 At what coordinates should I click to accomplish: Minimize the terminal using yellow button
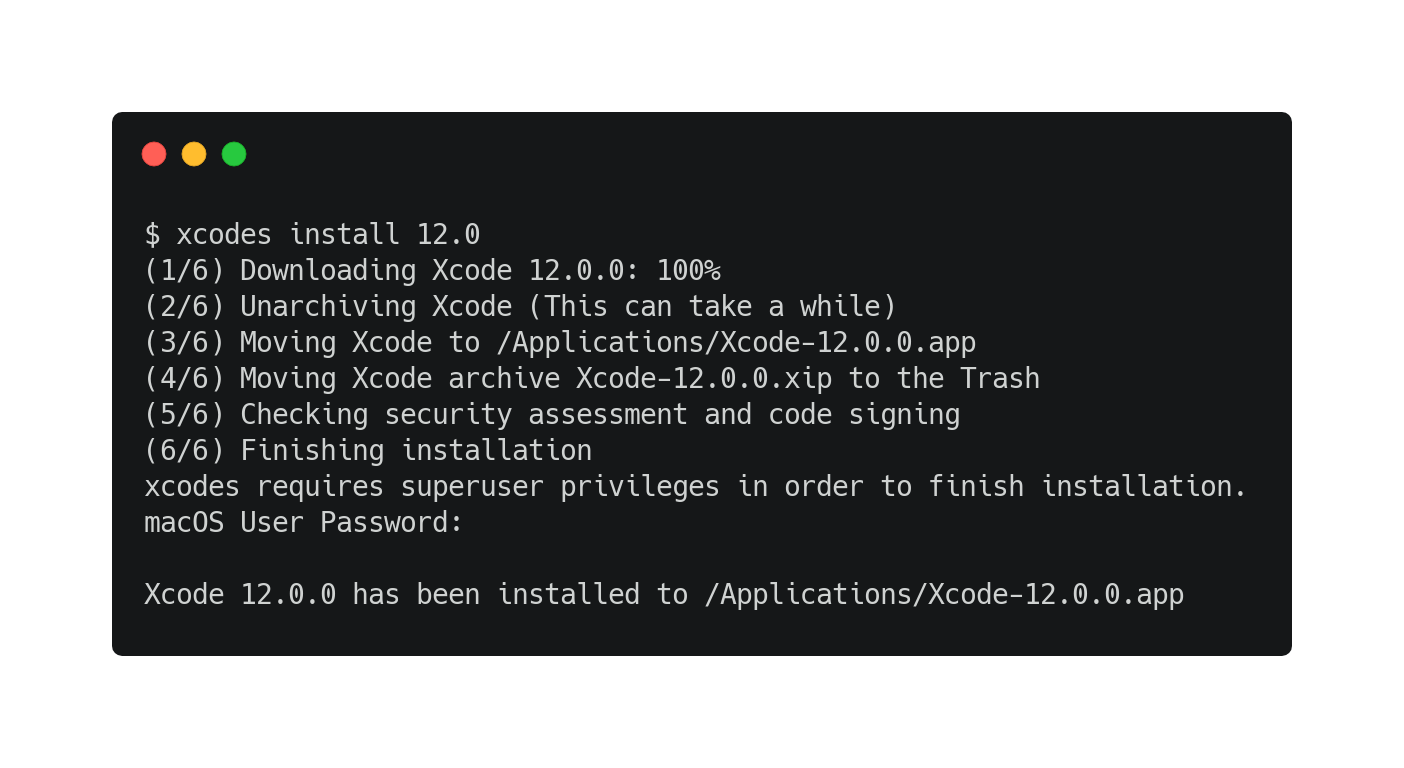(x=194, y=154)
